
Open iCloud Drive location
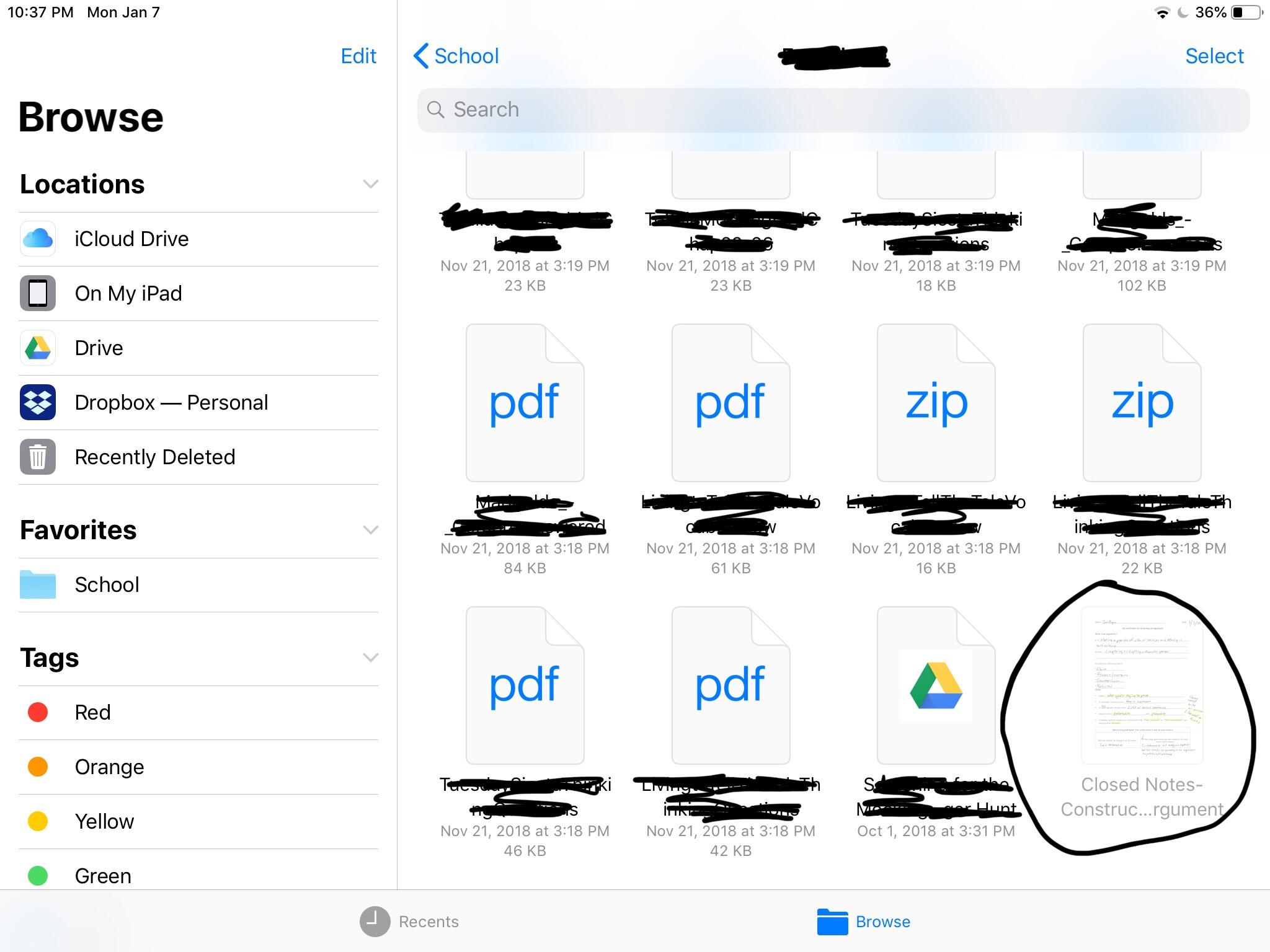coord(131,239)
